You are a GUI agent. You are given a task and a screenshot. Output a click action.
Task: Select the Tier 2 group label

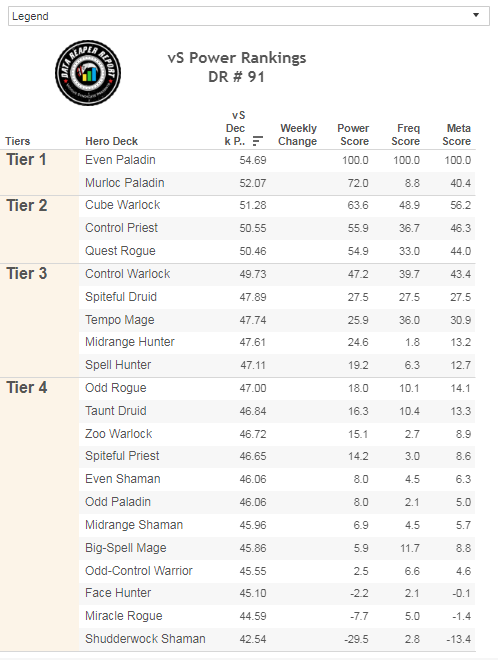point(27,206)
